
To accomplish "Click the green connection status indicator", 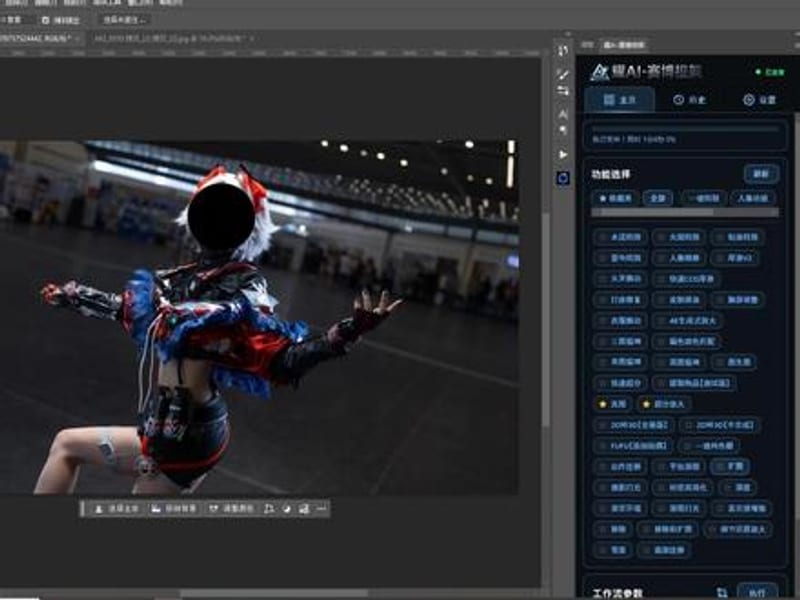I will pyautogui.click(x=769, y=72).
